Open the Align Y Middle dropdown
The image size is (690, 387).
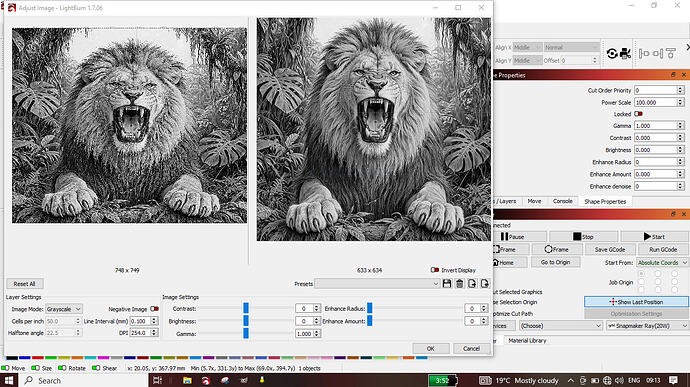(x=527, y=60)
